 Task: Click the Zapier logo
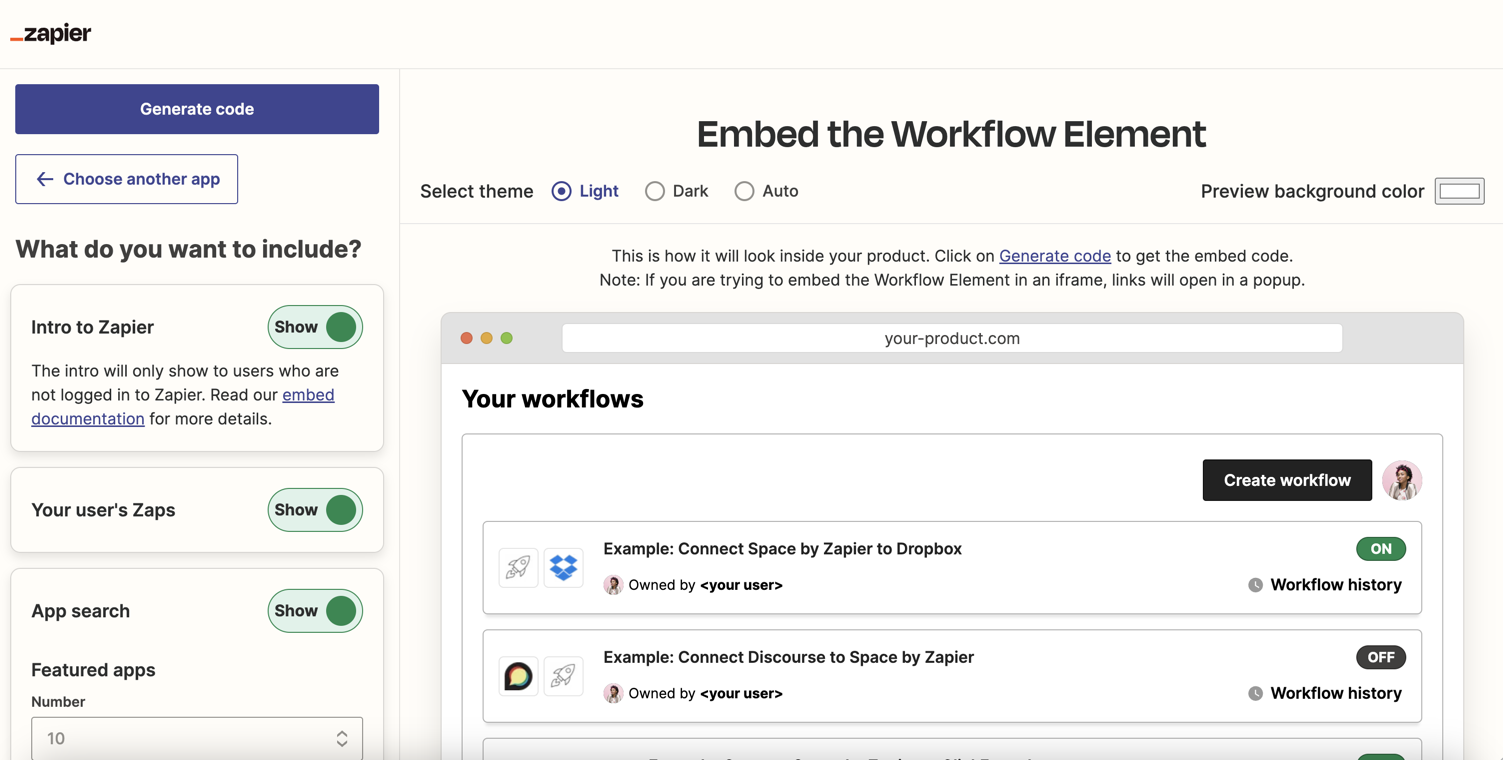(51, 34)
